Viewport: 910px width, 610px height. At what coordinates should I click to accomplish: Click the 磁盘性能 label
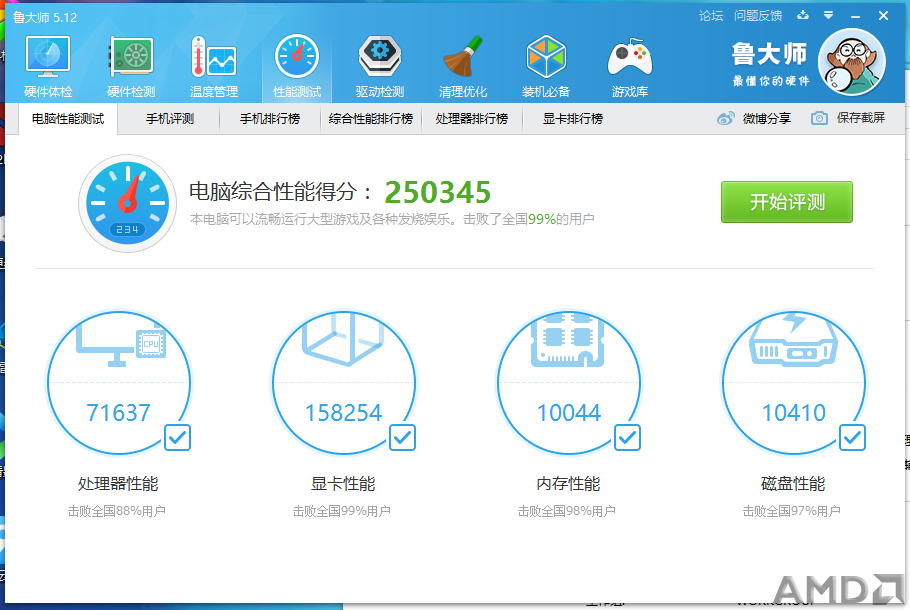[x=793, y=483]
